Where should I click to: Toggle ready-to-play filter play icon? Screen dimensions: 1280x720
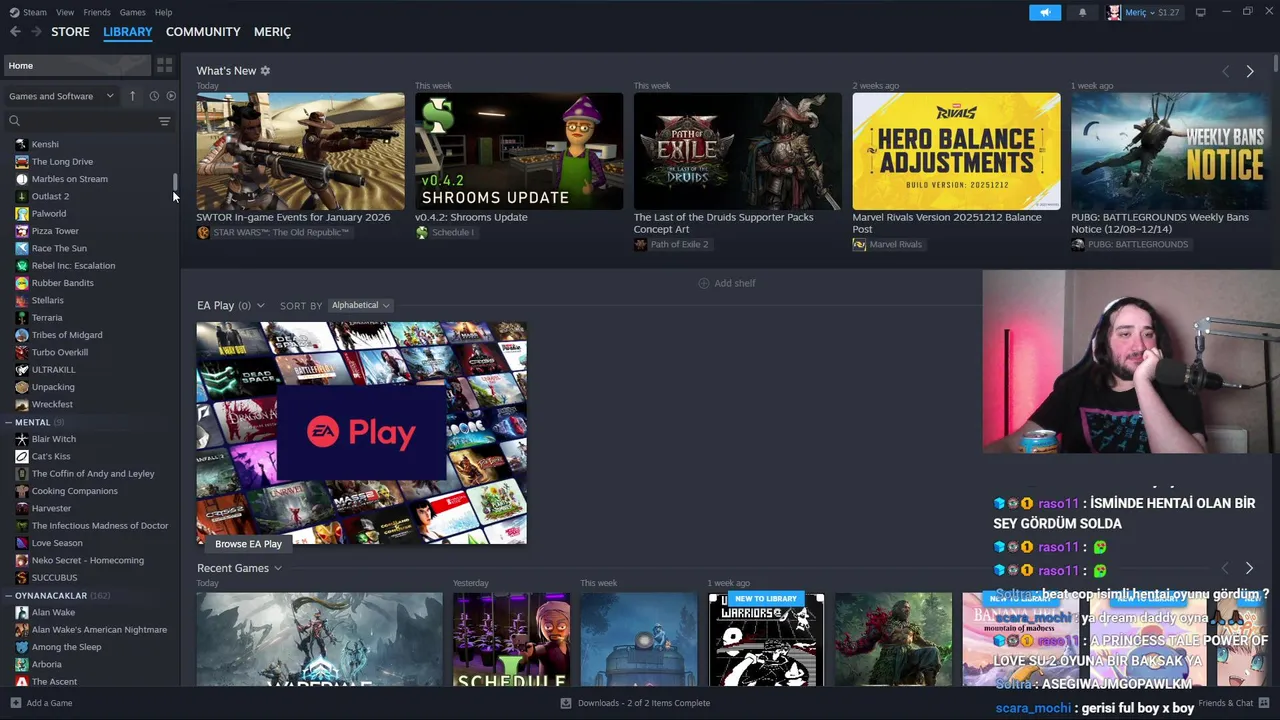coord(171,96)
